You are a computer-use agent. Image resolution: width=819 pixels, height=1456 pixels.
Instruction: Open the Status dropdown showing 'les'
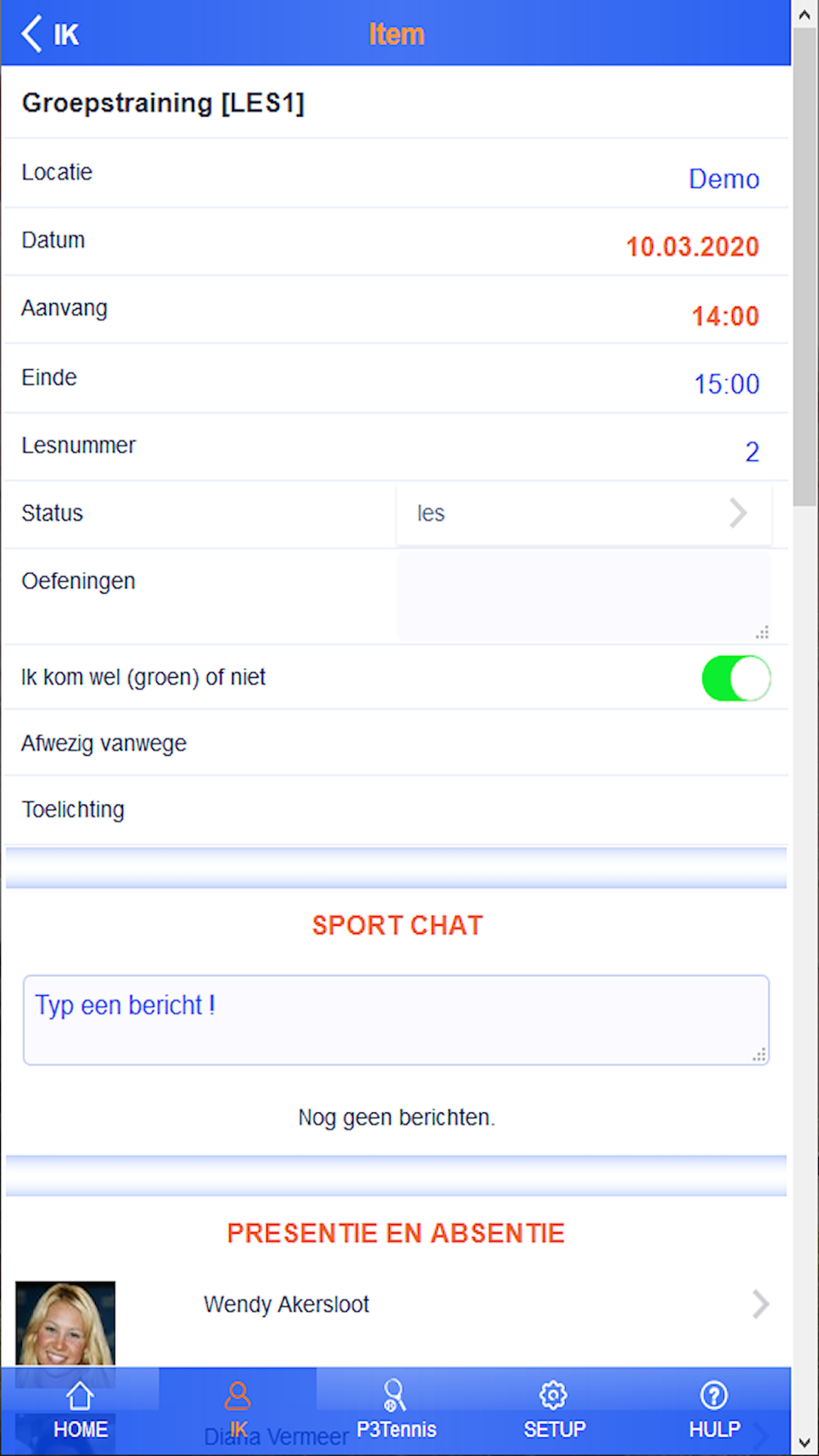[584, 513]
